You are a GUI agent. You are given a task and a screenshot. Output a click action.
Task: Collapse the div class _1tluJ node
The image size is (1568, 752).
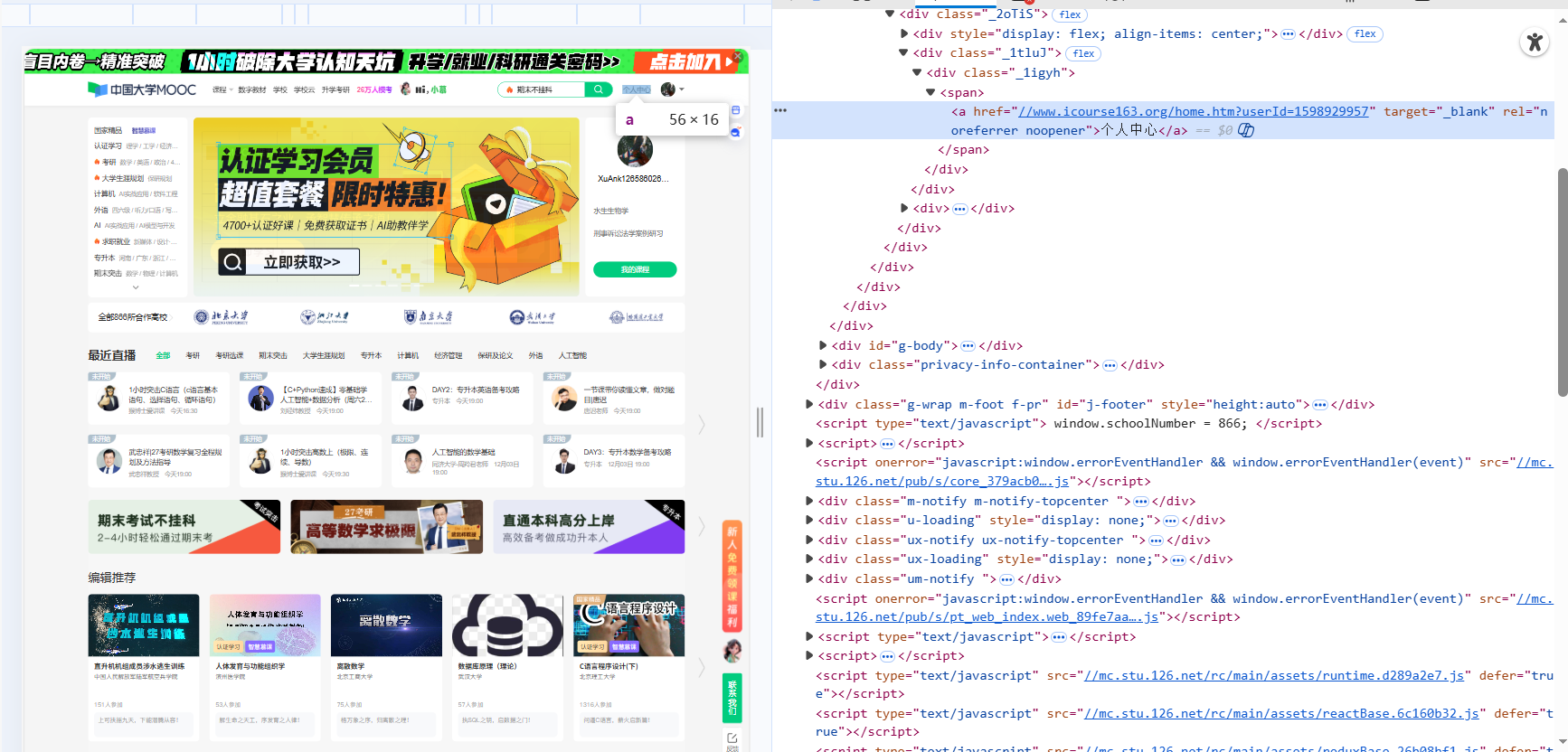(x=903, y=52)
